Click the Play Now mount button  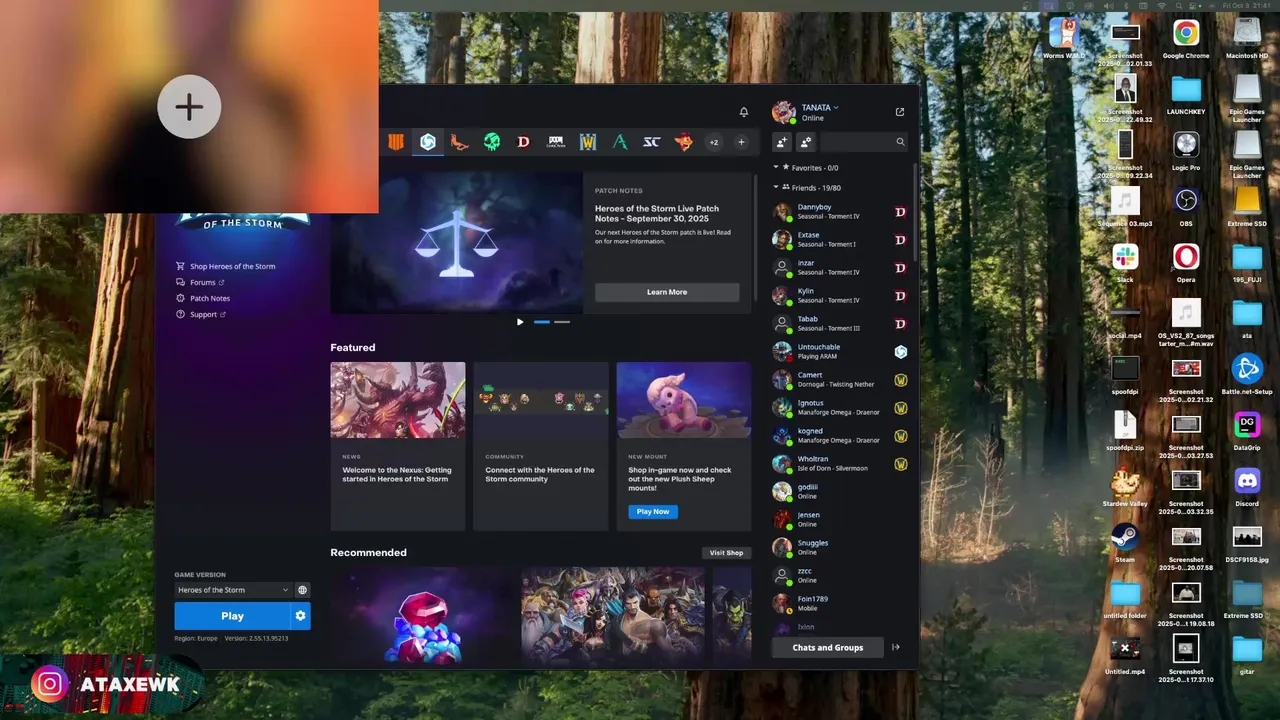653,511
